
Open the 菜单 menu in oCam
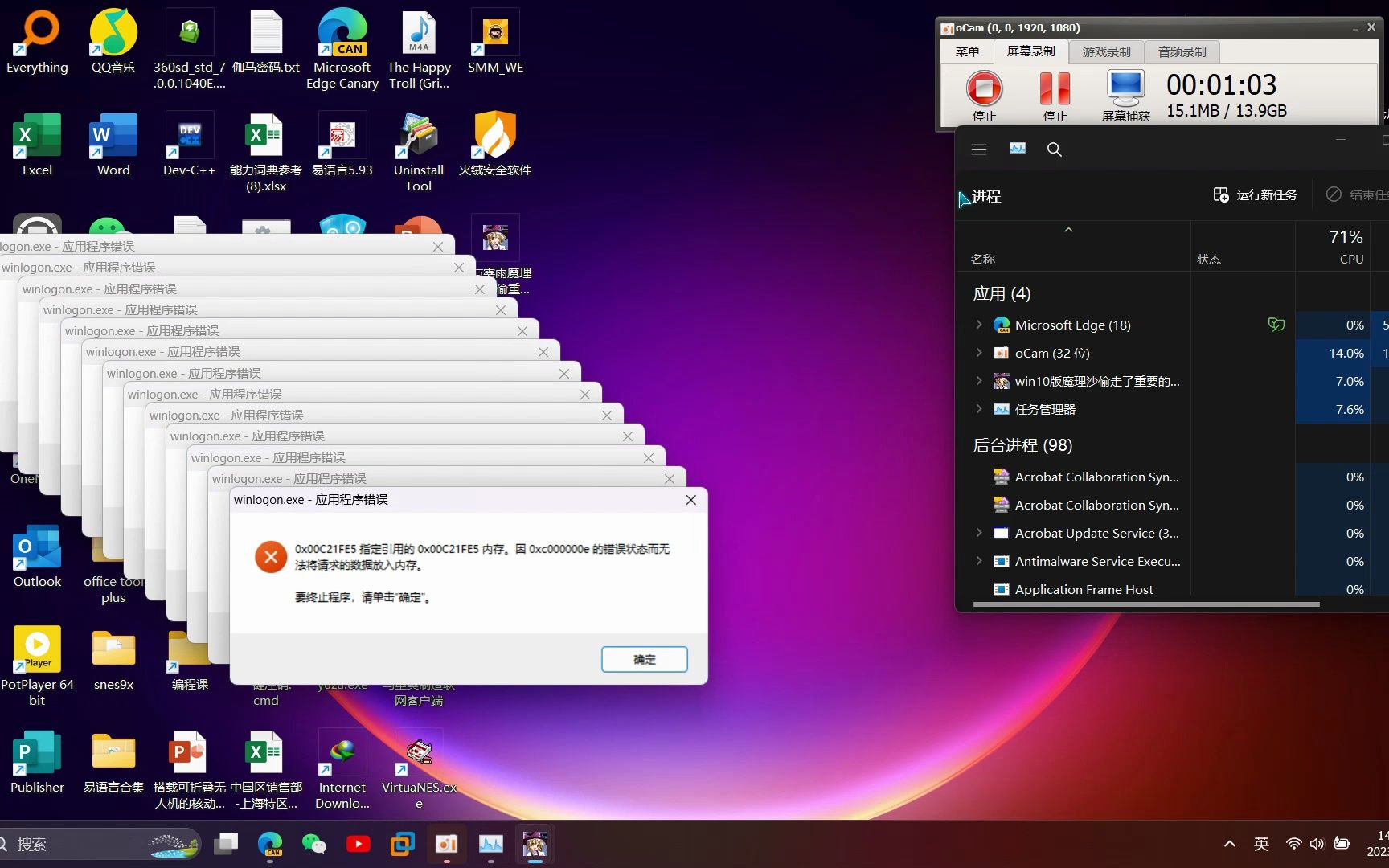(967, 51)
